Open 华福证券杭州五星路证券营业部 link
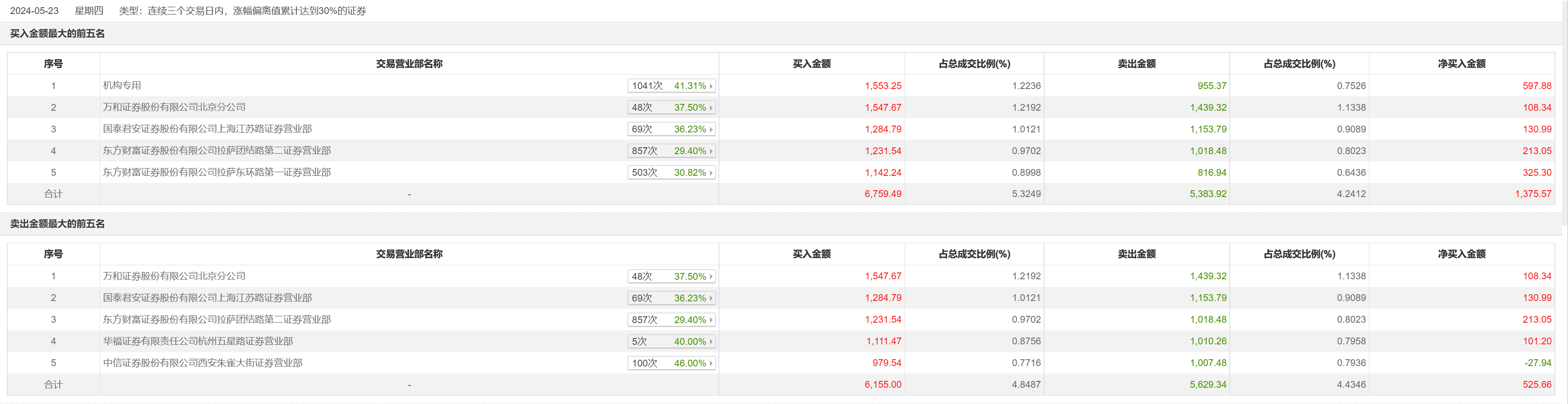Viewport: 1568px width, 404px height. tap(198, 341)
